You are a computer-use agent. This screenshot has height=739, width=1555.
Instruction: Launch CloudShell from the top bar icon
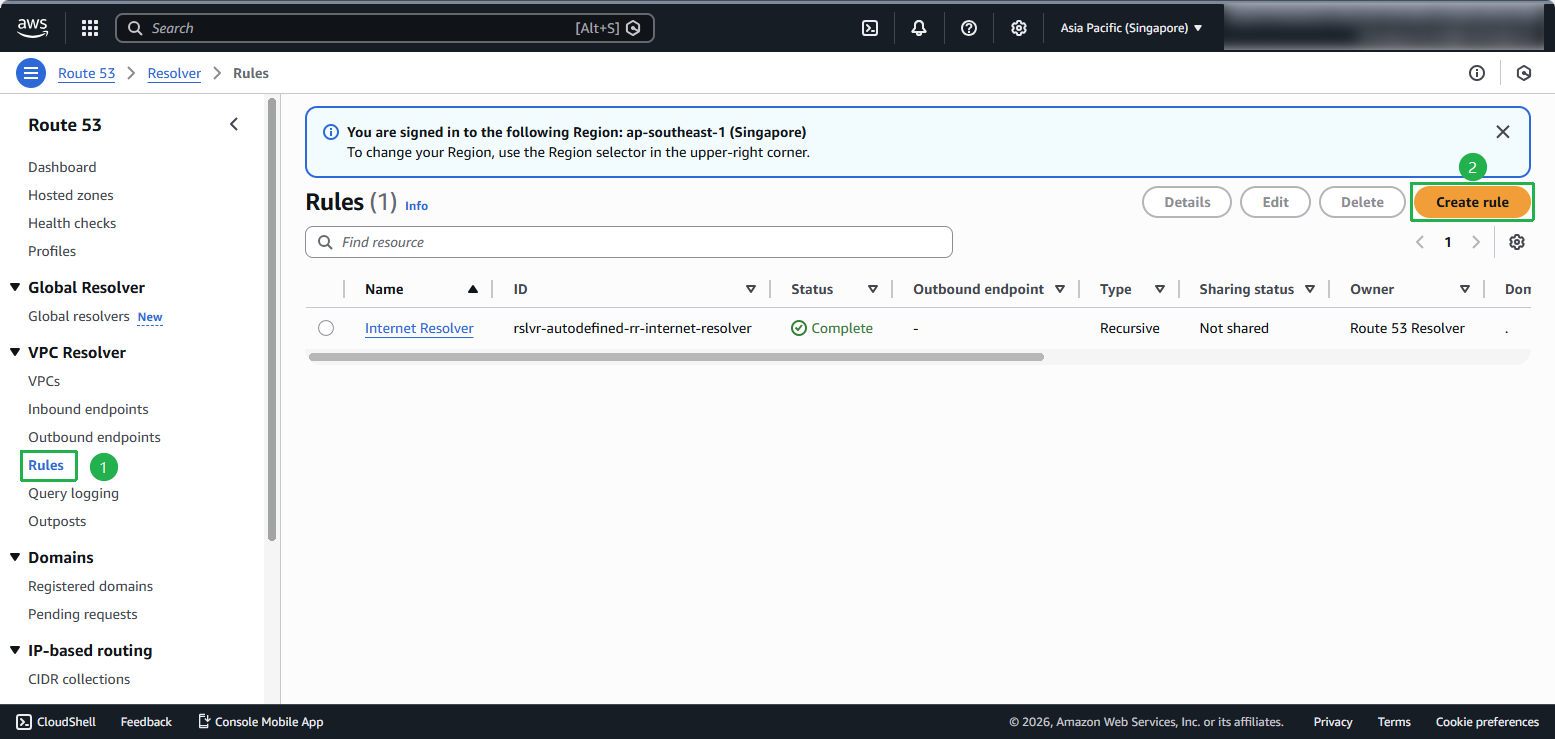[870, 28]
